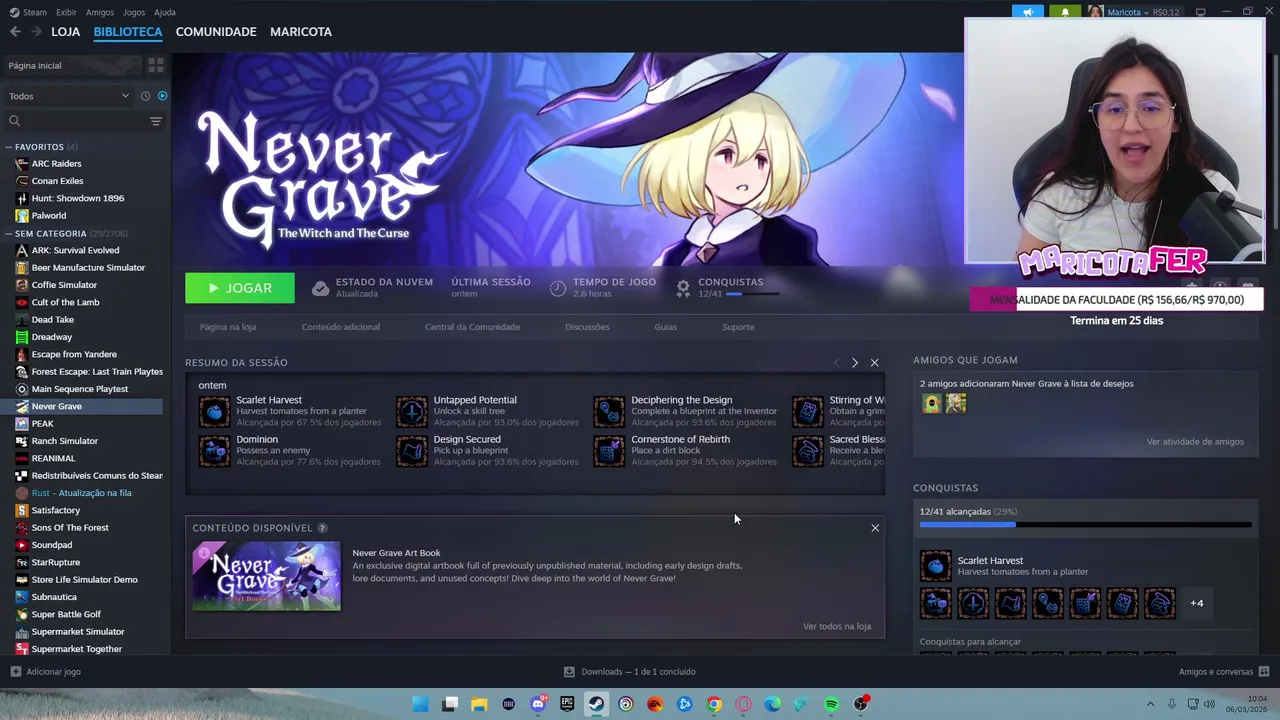The width and height of the screenshot is (1280, 720).
Task: Open the Jogos menu
Action: tap(134, 12)
